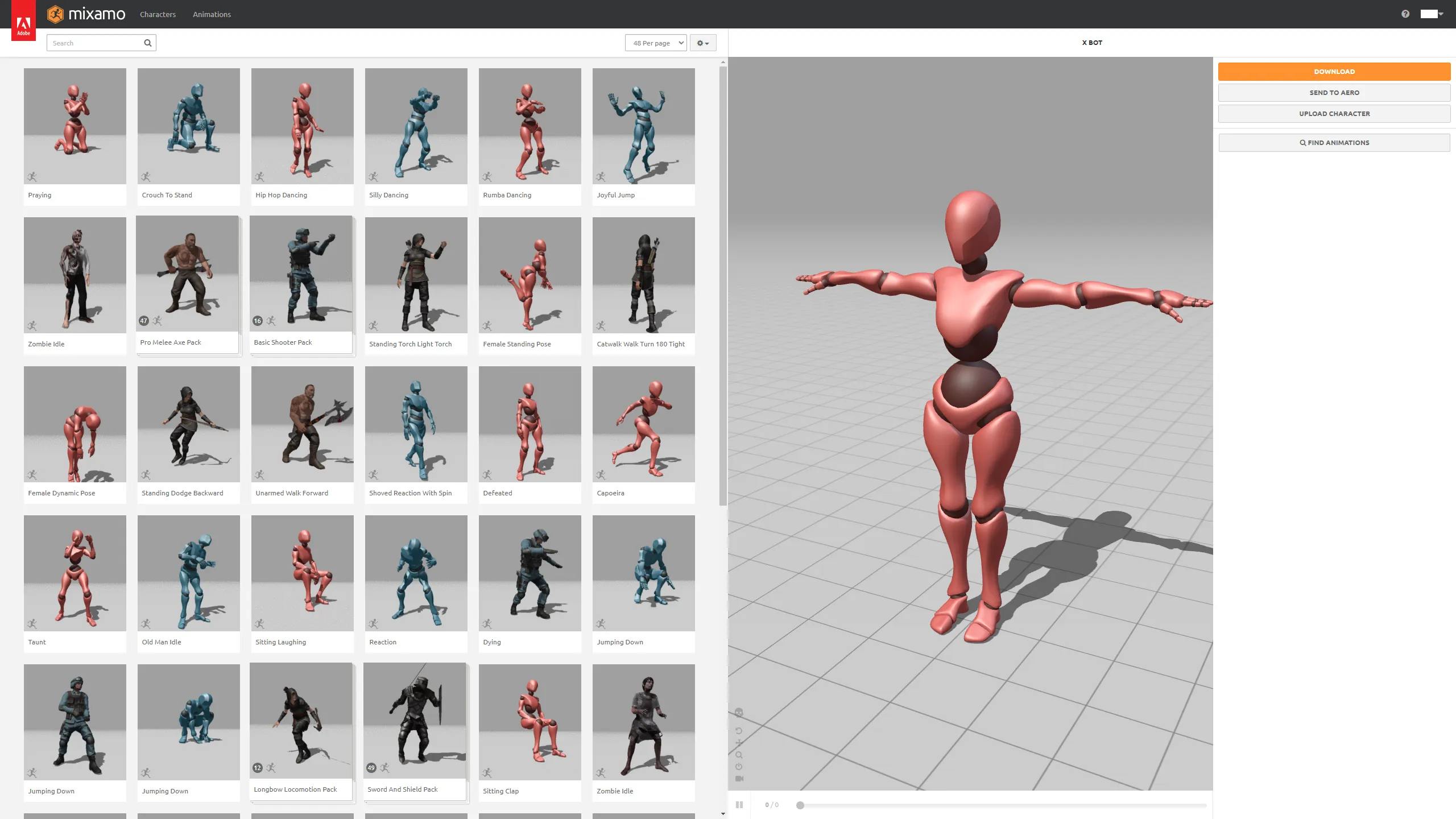
Task: Select the Reaction animation thumbnail
Action: tap(416, 573)
